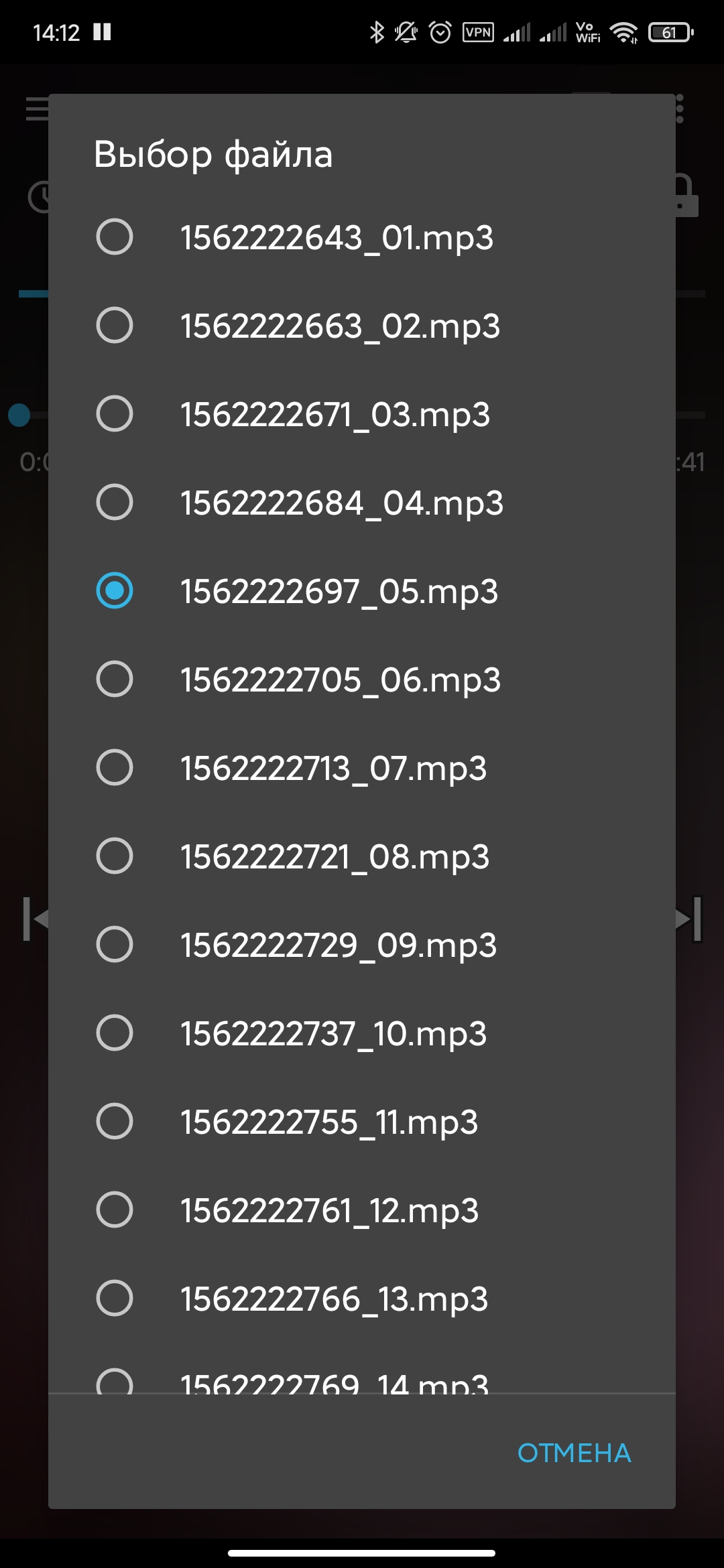Select radio beside 1562222766_13.mp3
The width and height of the screenshot is (724, 1568).
coord(115,1298)
